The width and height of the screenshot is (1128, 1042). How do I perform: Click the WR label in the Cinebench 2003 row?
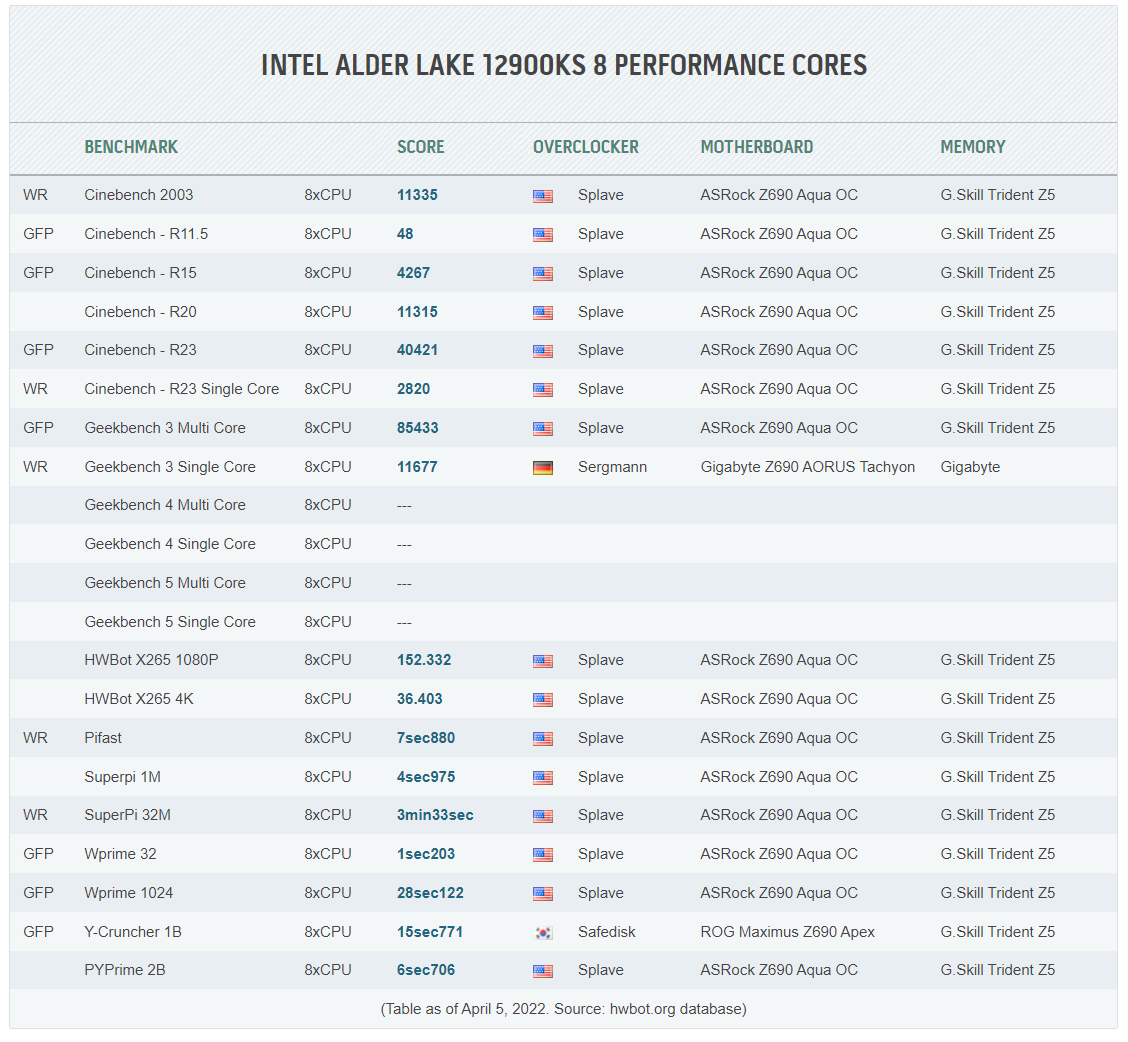pyautogui.click(x=35, y=195)
